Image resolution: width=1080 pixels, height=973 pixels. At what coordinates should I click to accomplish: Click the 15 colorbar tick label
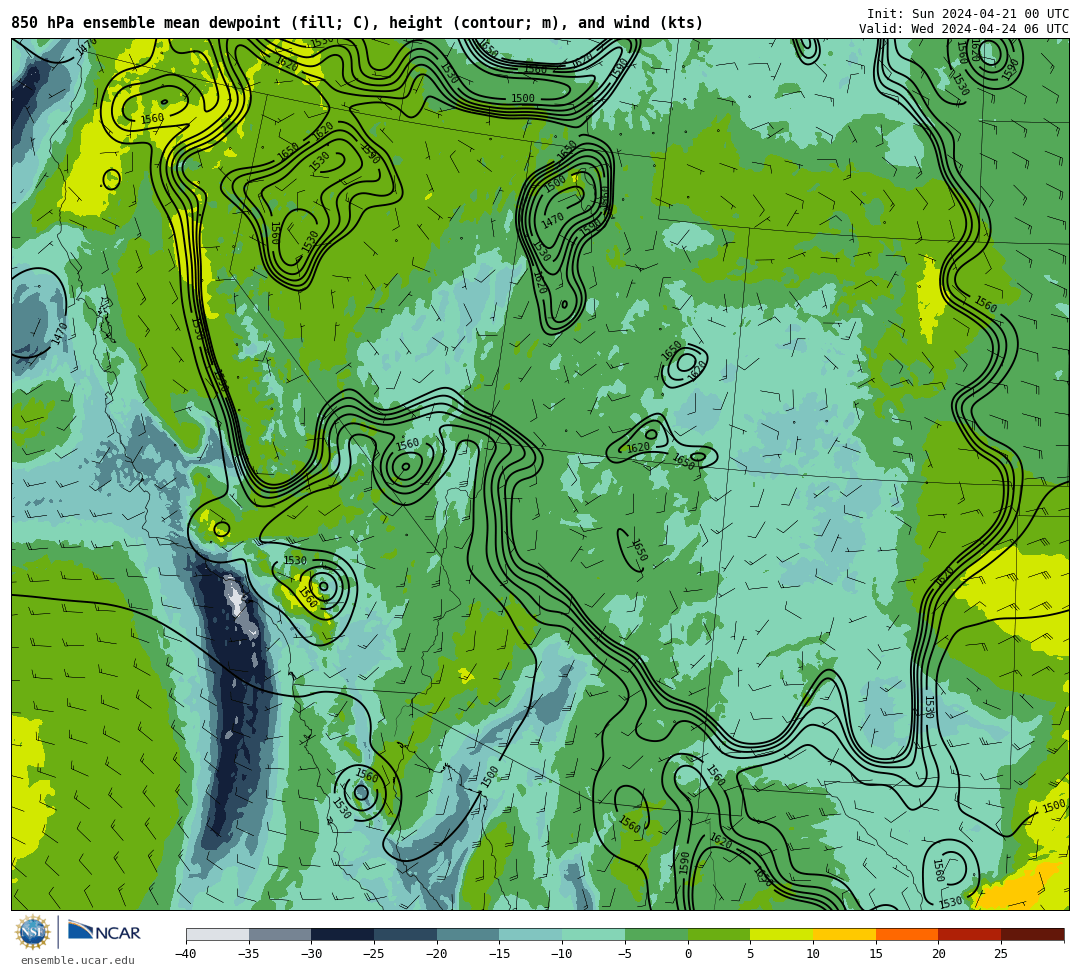coord(875,954)
